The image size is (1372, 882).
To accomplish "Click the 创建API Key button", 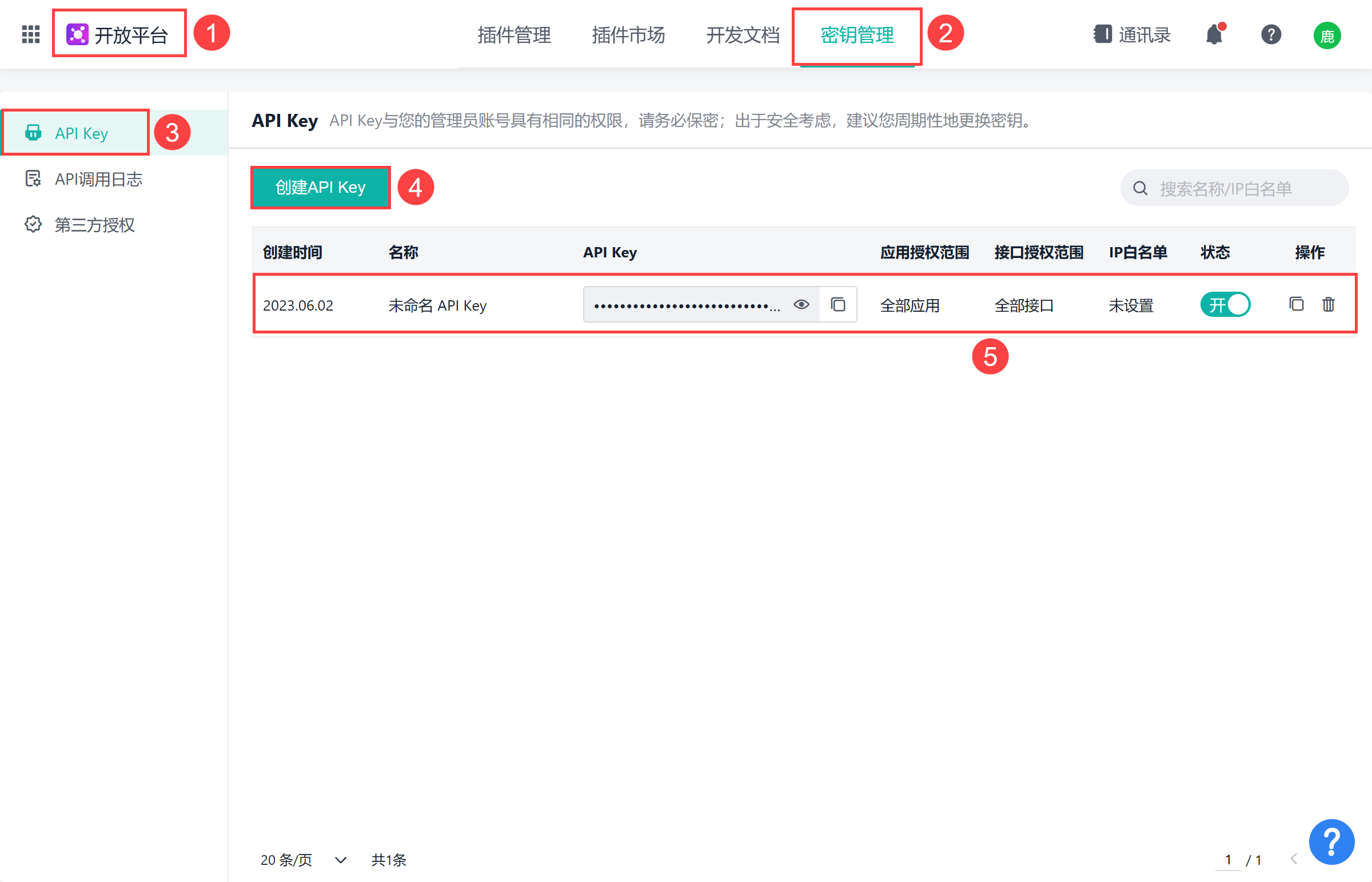I will 320,187.
